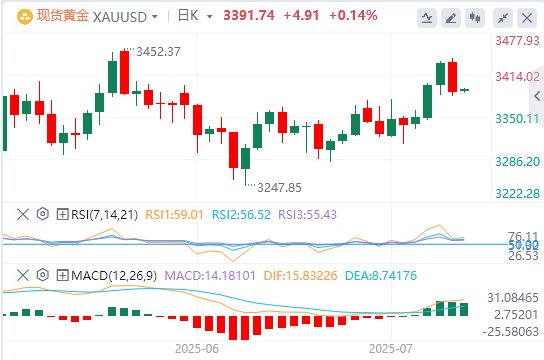Click the latest small green candlestick
The image size is (544, 360).
tap(465, 90)
